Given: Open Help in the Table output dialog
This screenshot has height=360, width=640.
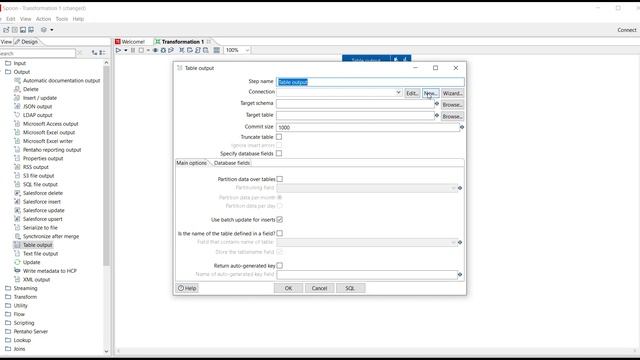Looking at the screenshot, I should tap(187, 288).
